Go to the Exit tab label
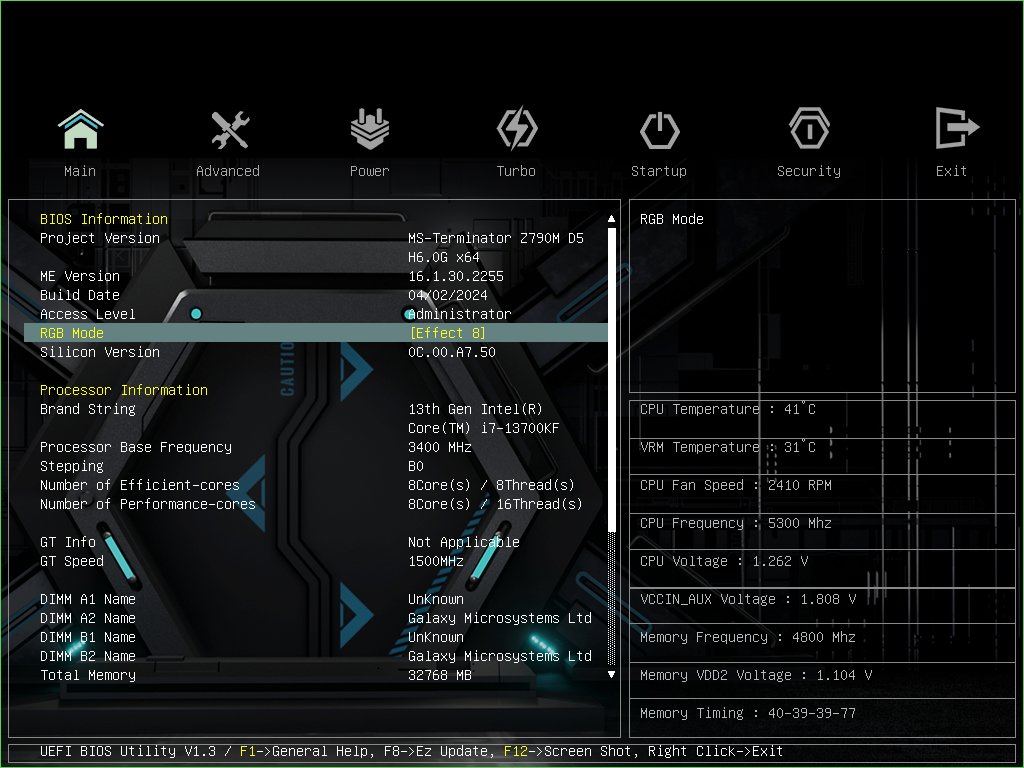Viewport: 1024px width, 768px height. (951, 171)
